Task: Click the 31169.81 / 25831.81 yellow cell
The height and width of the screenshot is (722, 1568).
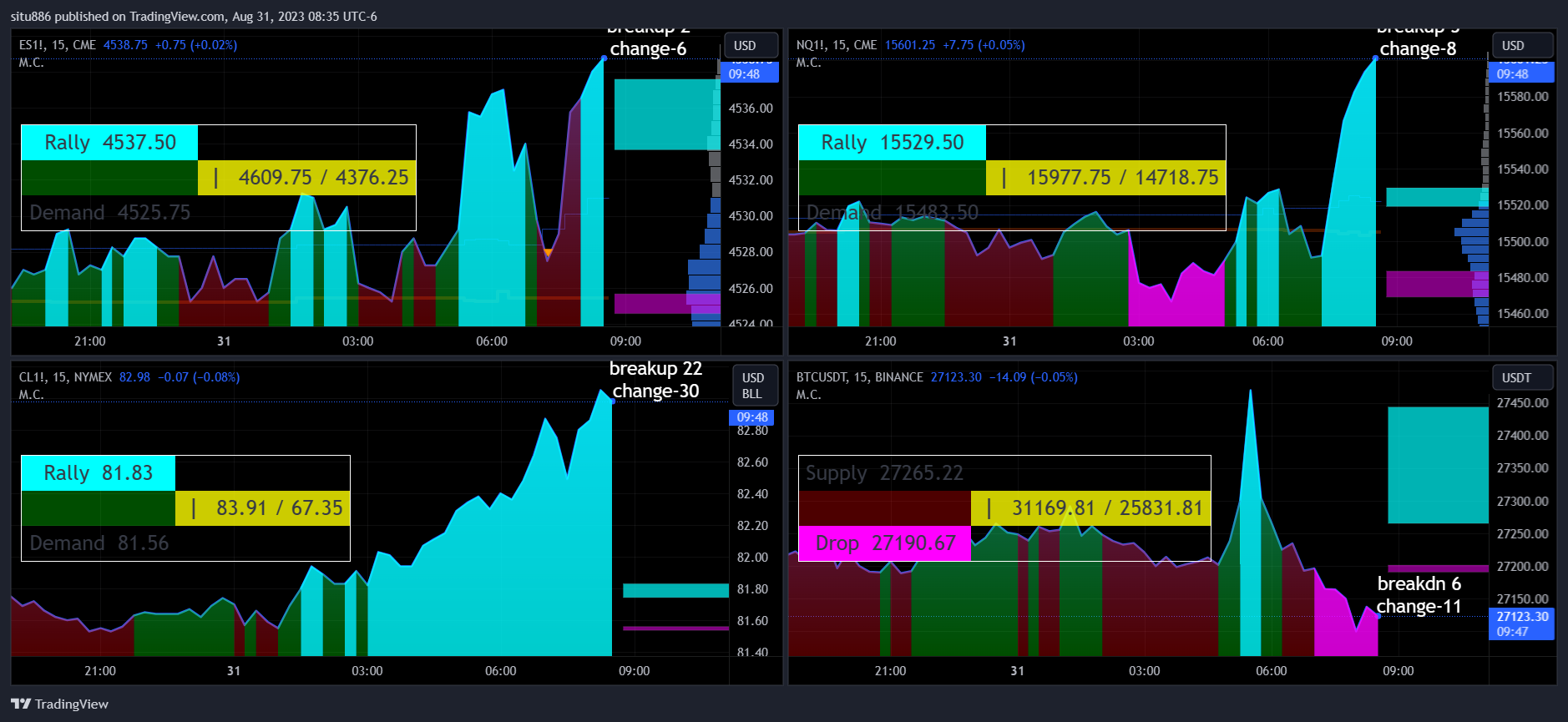Action: [1090, 508]
